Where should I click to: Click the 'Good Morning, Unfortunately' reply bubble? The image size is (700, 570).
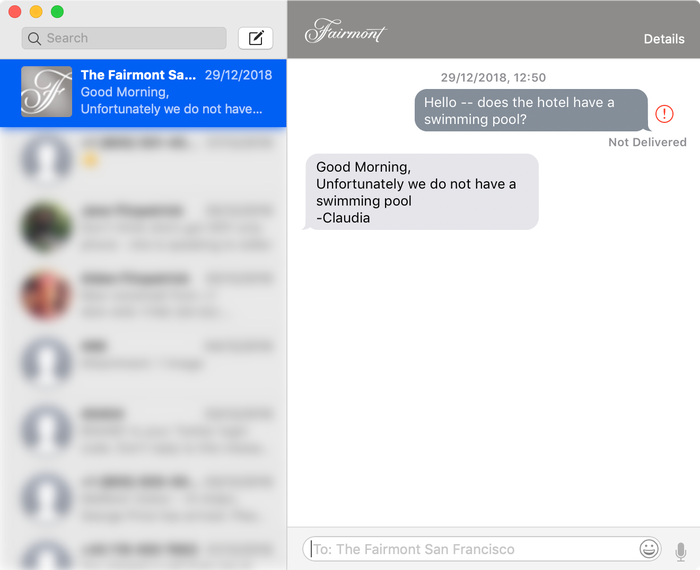click(x=421, y=192)
